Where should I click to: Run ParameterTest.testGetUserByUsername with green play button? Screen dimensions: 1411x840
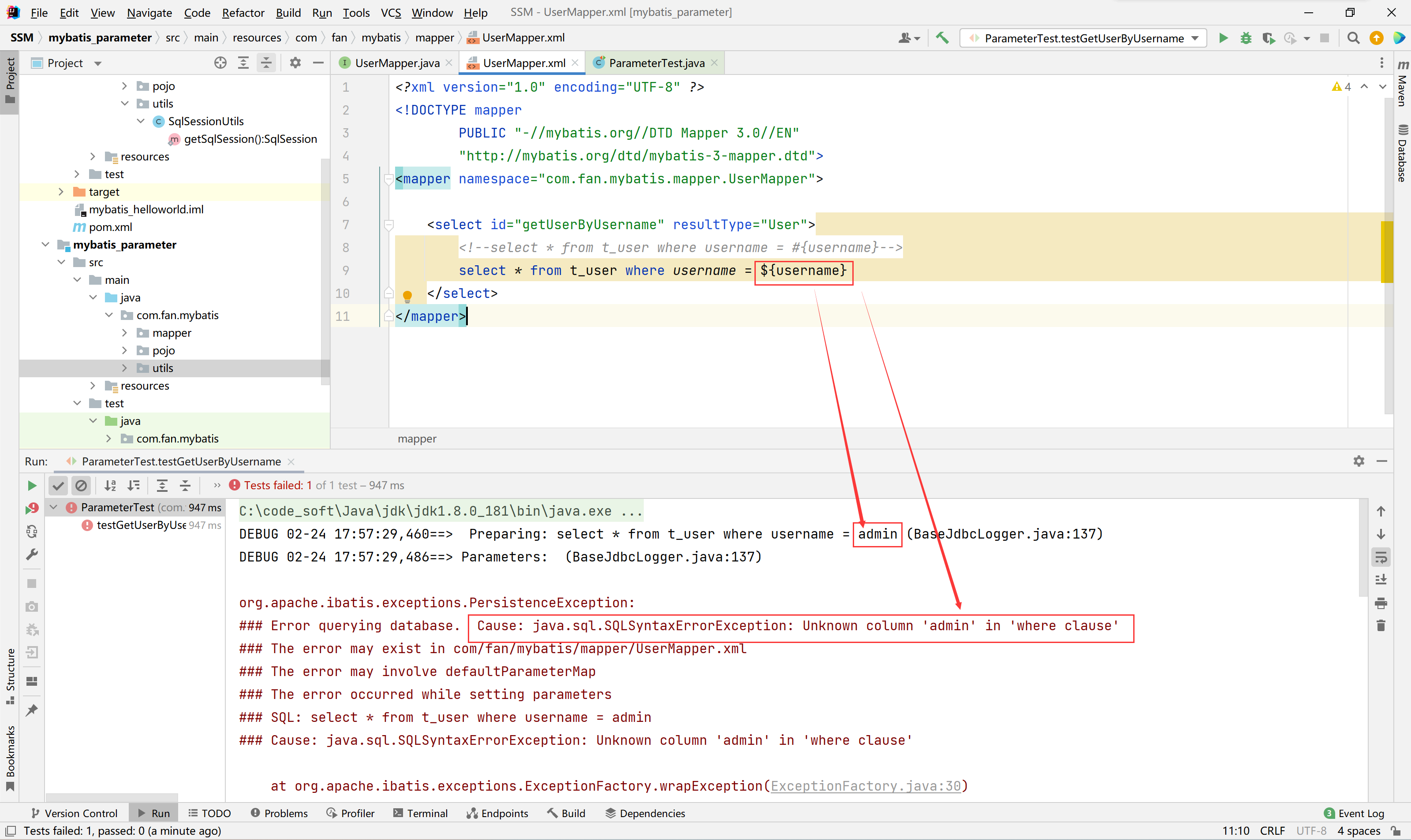pyautogui.click(x=1223, y=38)
